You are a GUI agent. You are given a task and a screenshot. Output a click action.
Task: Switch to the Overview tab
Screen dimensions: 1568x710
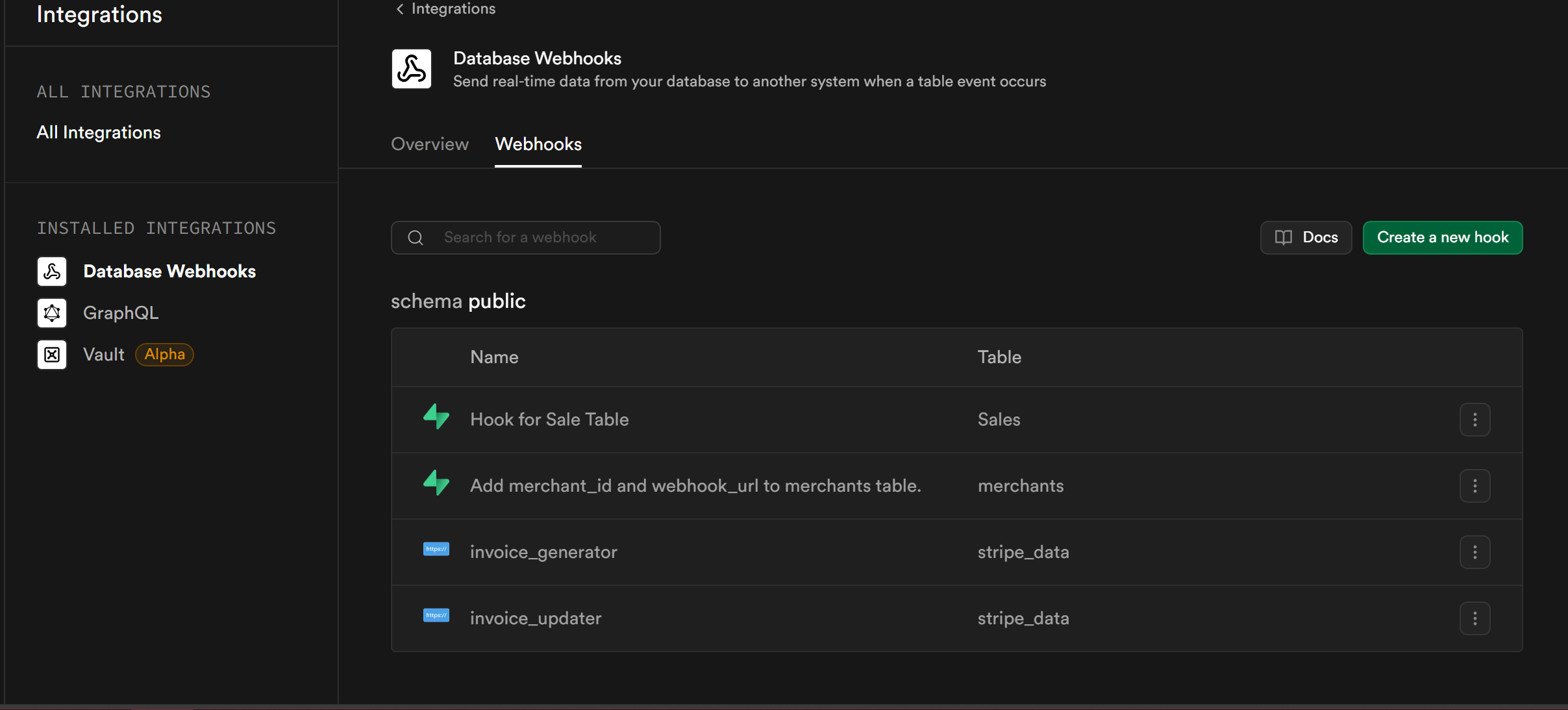pyautogui.click(x=430, y=144)
